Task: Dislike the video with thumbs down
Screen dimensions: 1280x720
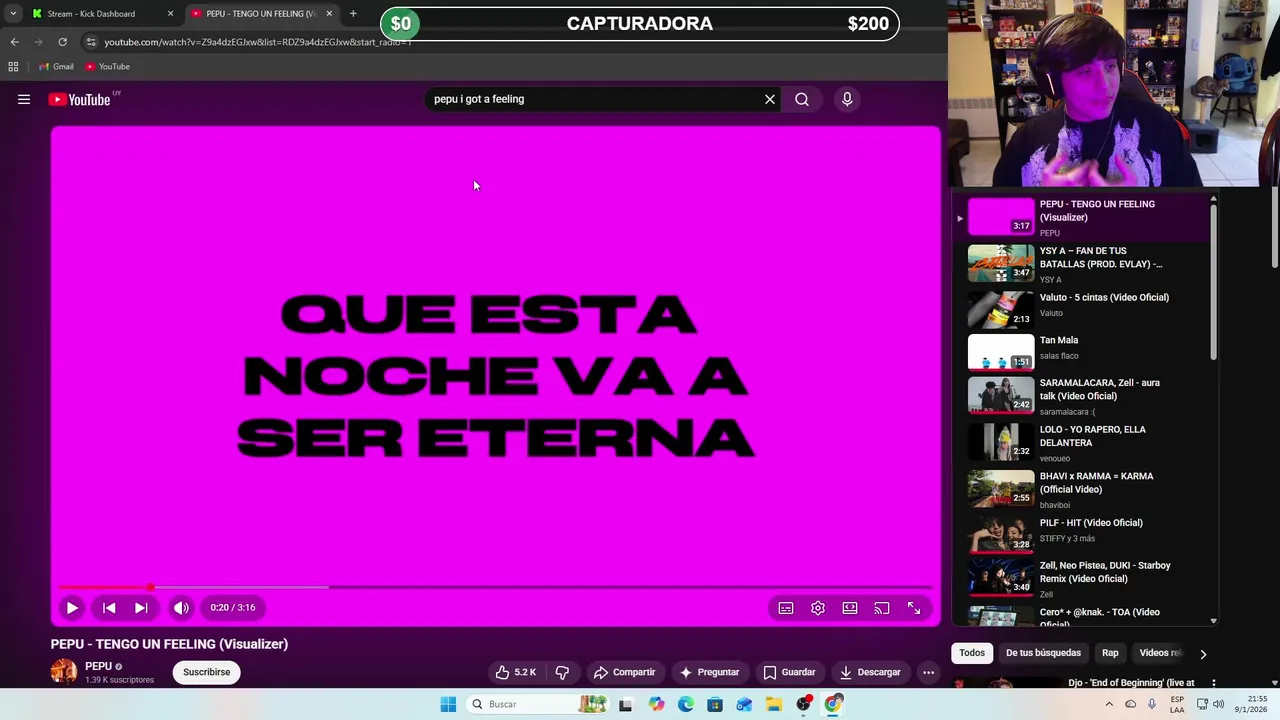Action: click(562, 672)
